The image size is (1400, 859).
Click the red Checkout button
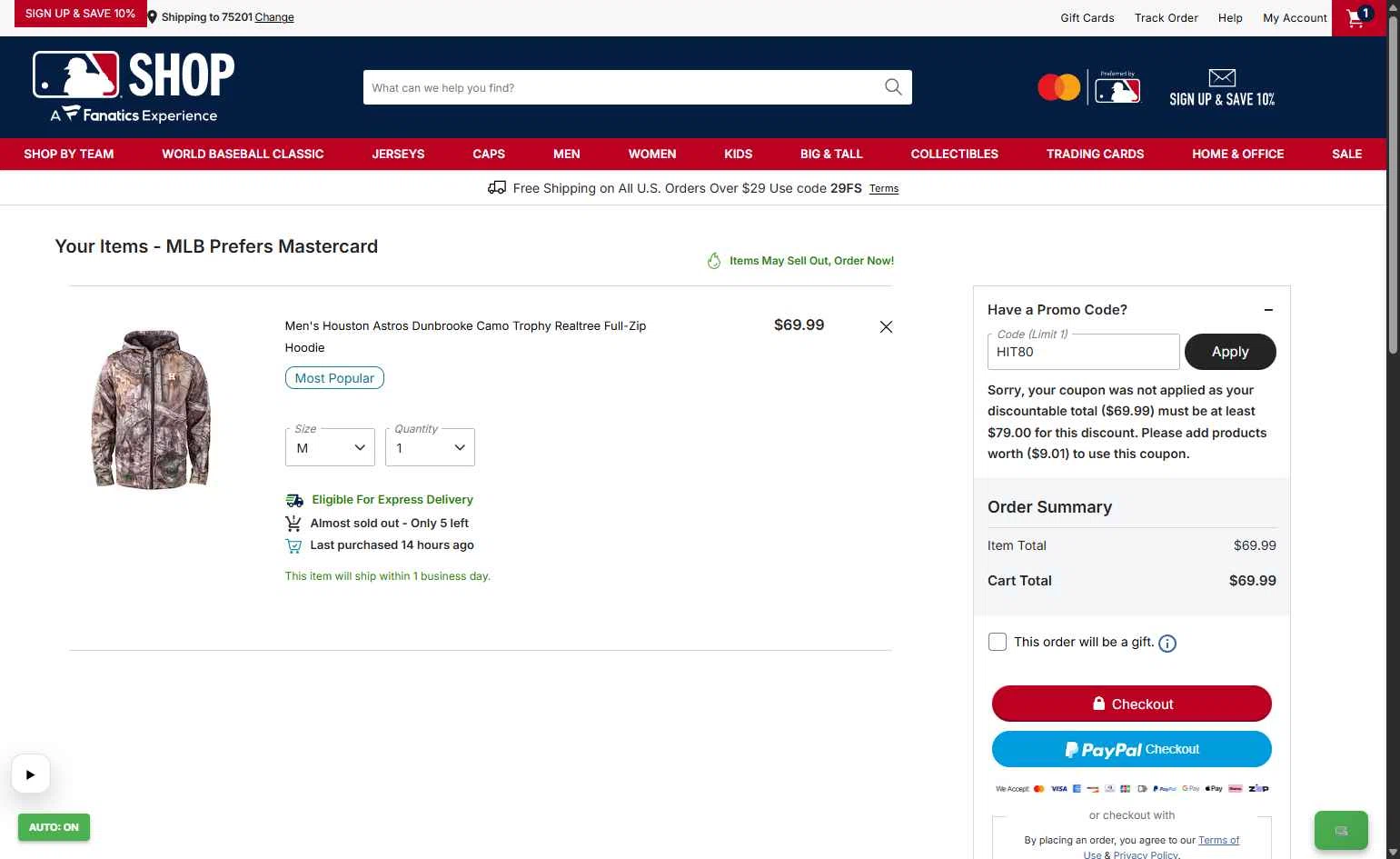(1132, 704)
